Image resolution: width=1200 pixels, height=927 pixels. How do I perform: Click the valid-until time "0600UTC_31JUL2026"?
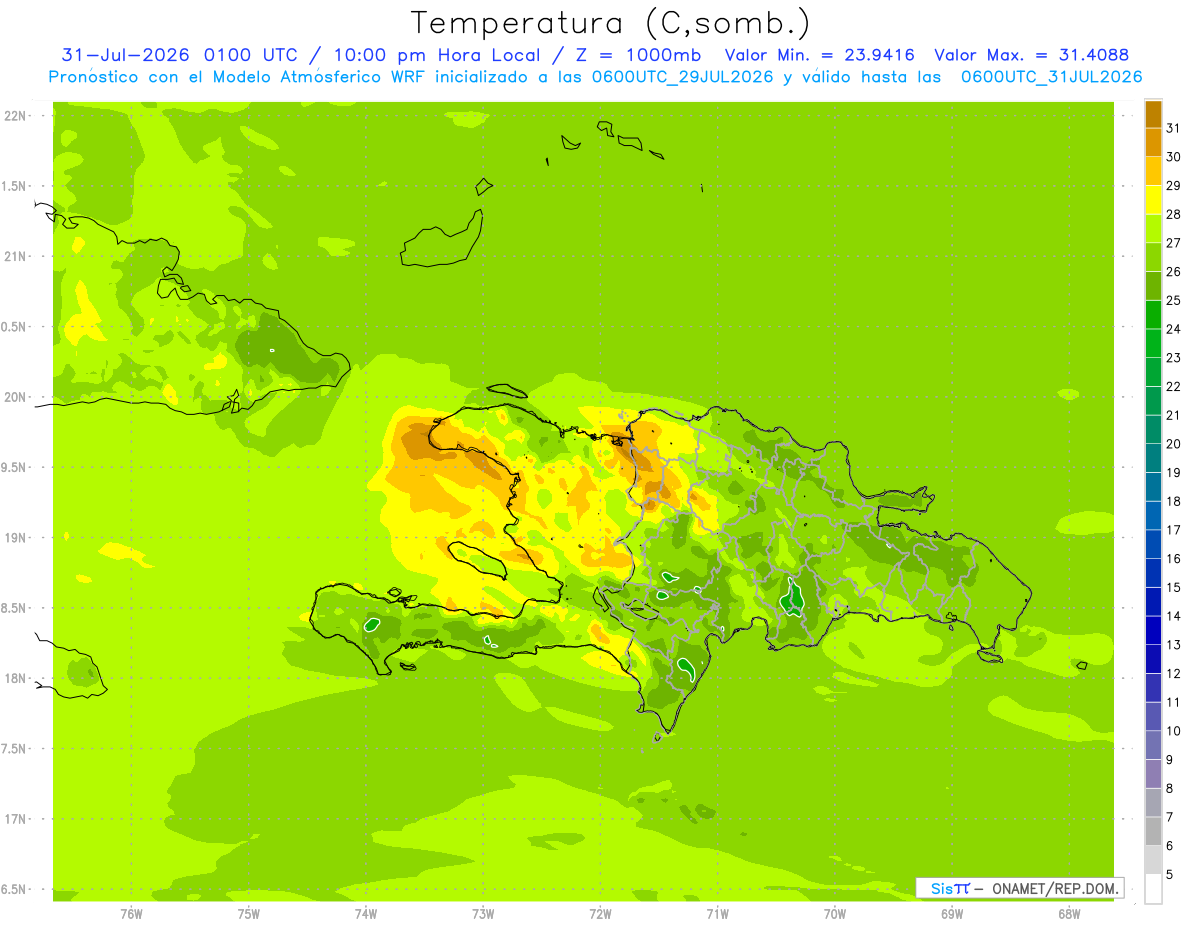coord(1052,76)
